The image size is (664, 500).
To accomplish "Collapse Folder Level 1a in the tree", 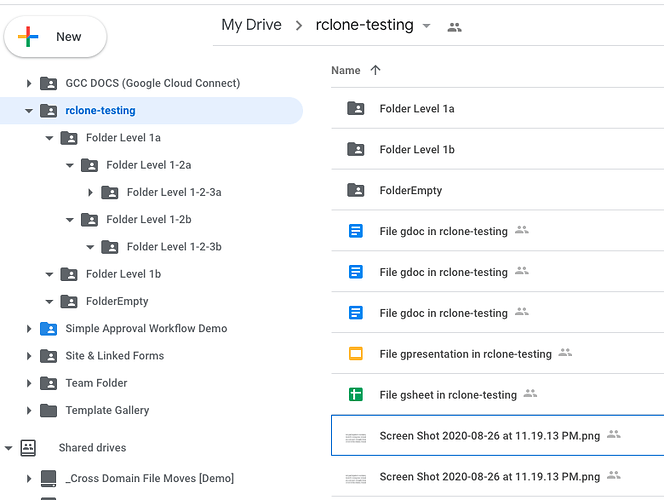I will (49, 138).
